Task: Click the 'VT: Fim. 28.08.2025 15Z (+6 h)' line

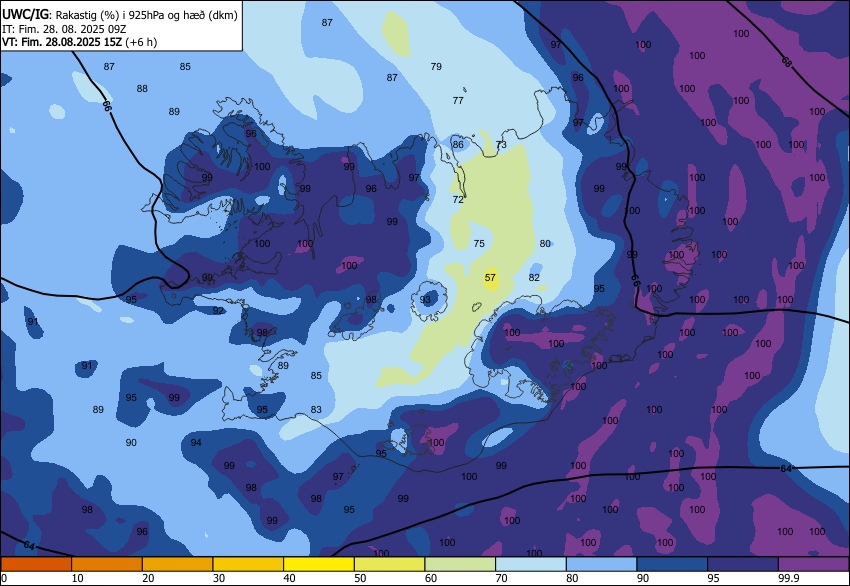Action: tap(79, 42)
